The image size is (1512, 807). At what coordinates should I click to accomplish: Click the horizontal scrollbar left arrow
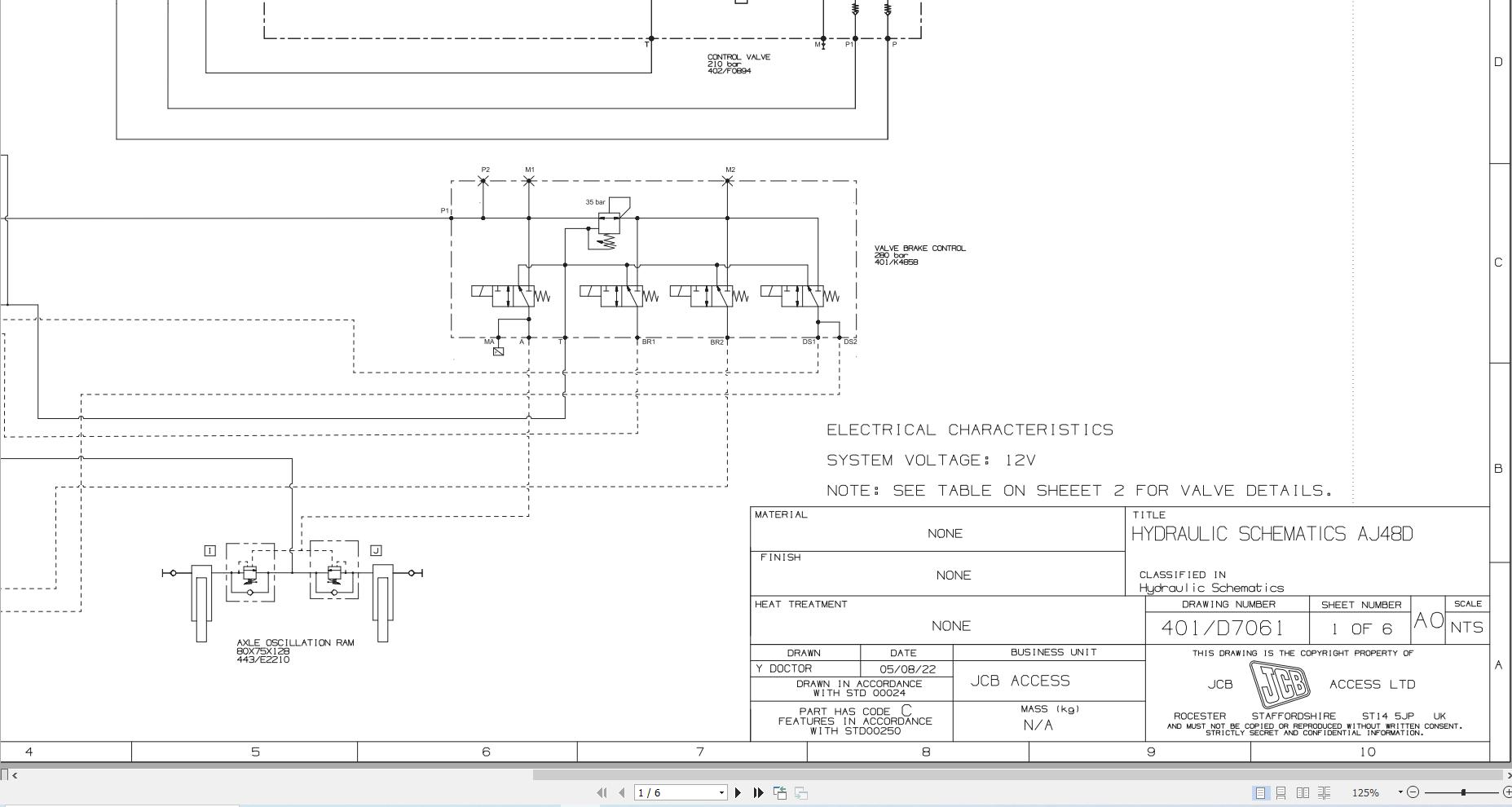(x=15, y=775)
